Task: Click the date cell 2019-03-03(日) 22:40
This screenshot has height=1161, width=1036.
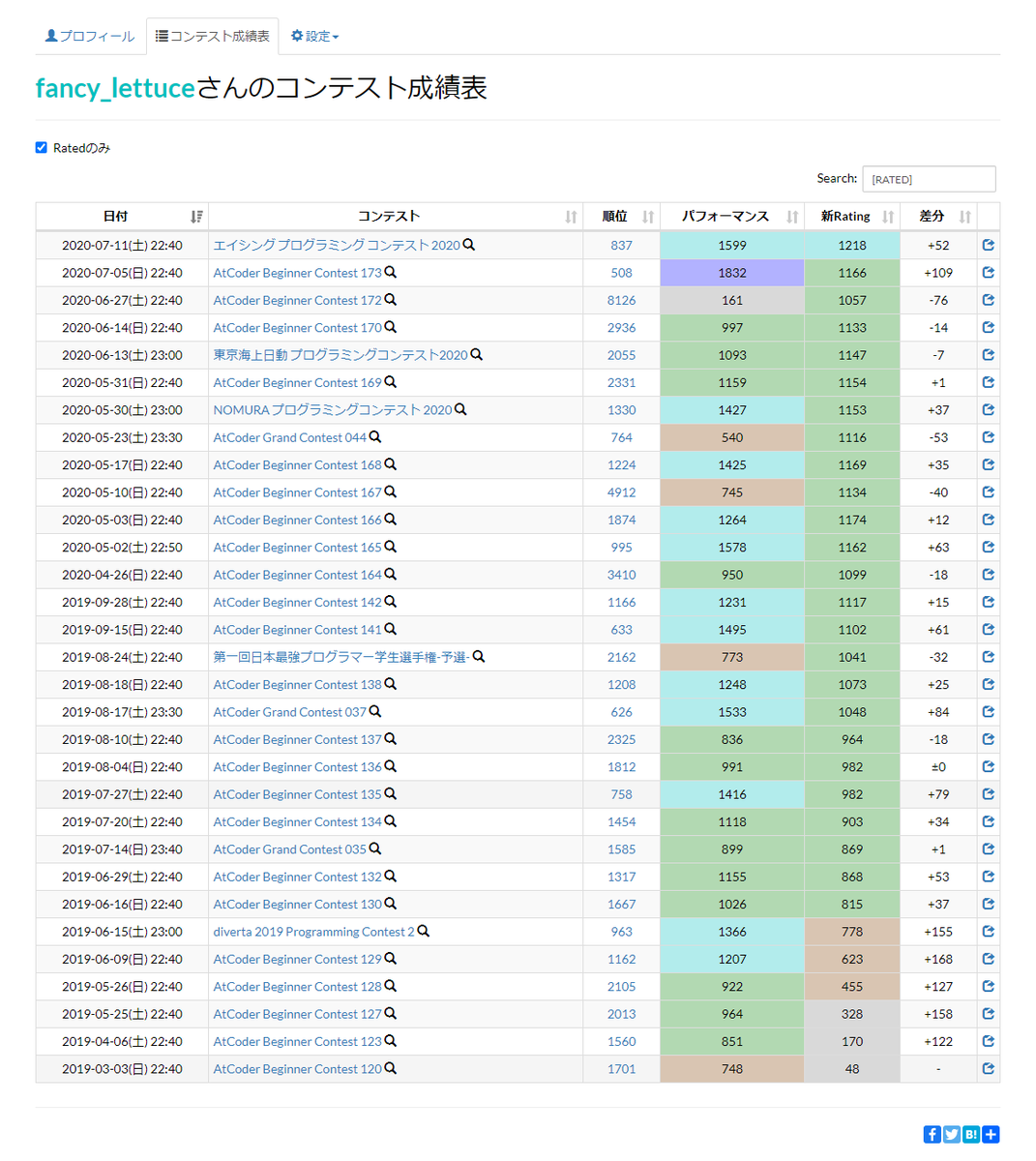Action: tap(122, 1069)
